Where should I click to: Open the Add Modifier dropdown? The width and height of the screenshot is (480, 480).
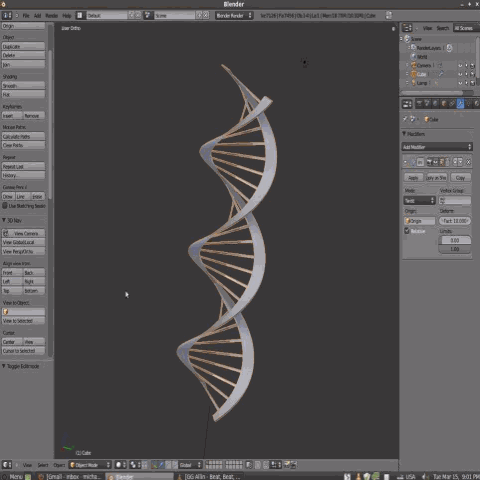(x=437, y=147)
